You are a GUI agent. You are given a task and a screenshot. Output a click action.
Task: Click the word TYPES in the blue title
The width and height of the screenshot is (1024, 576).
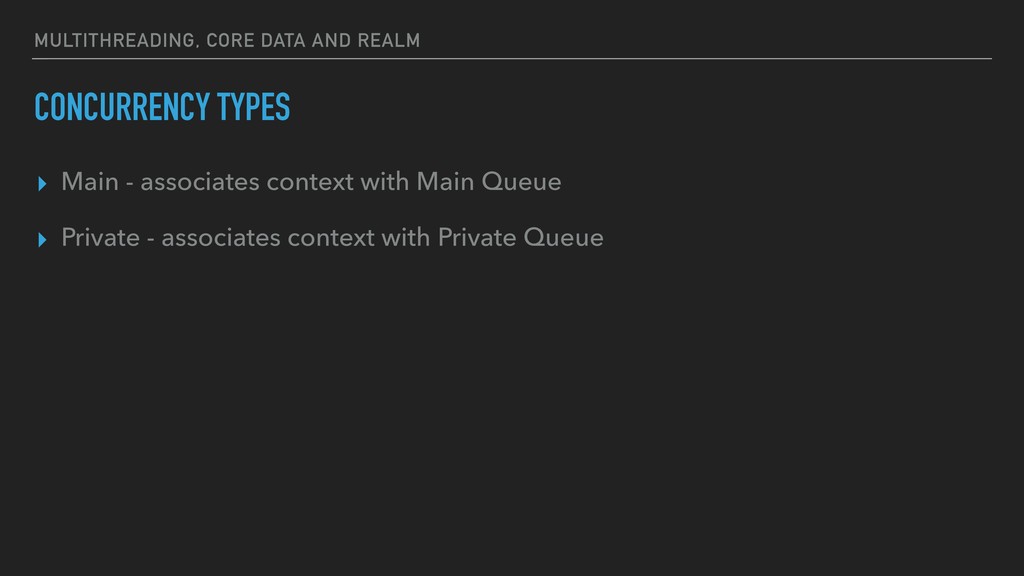pos(253,107)
